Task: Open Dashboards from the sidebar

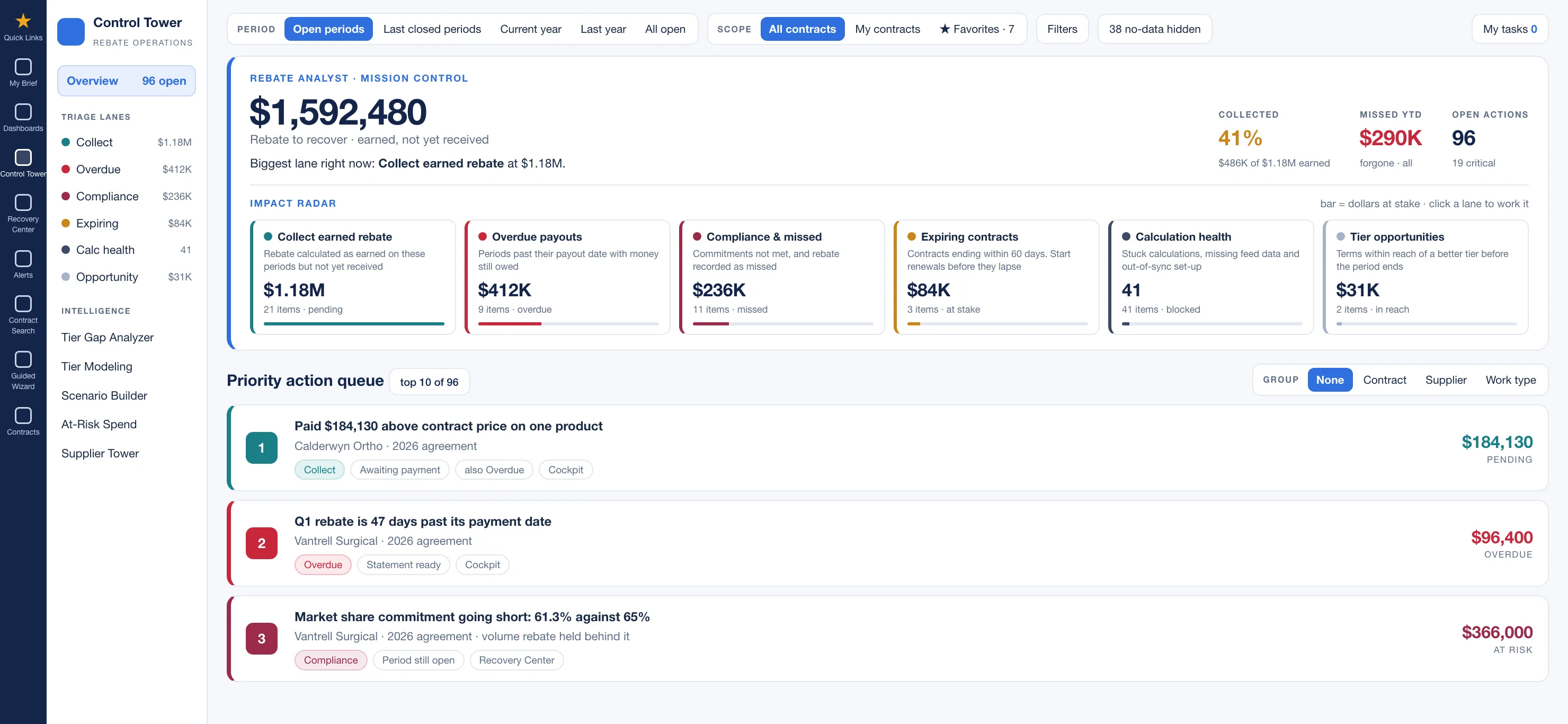Action: point(23,112)
